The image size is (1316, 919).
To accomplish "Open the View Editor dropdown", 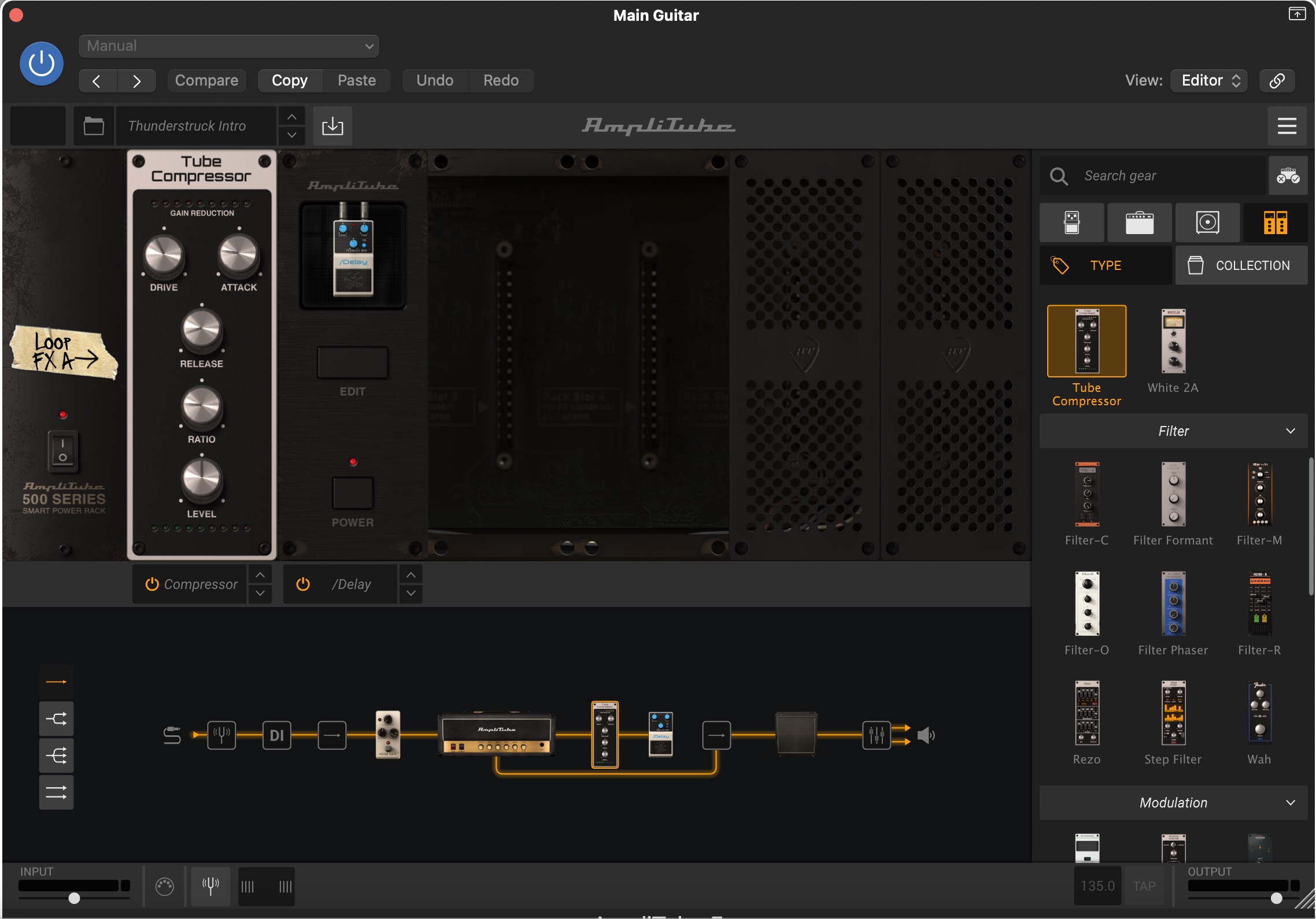I will click(x=1209, y=80).
